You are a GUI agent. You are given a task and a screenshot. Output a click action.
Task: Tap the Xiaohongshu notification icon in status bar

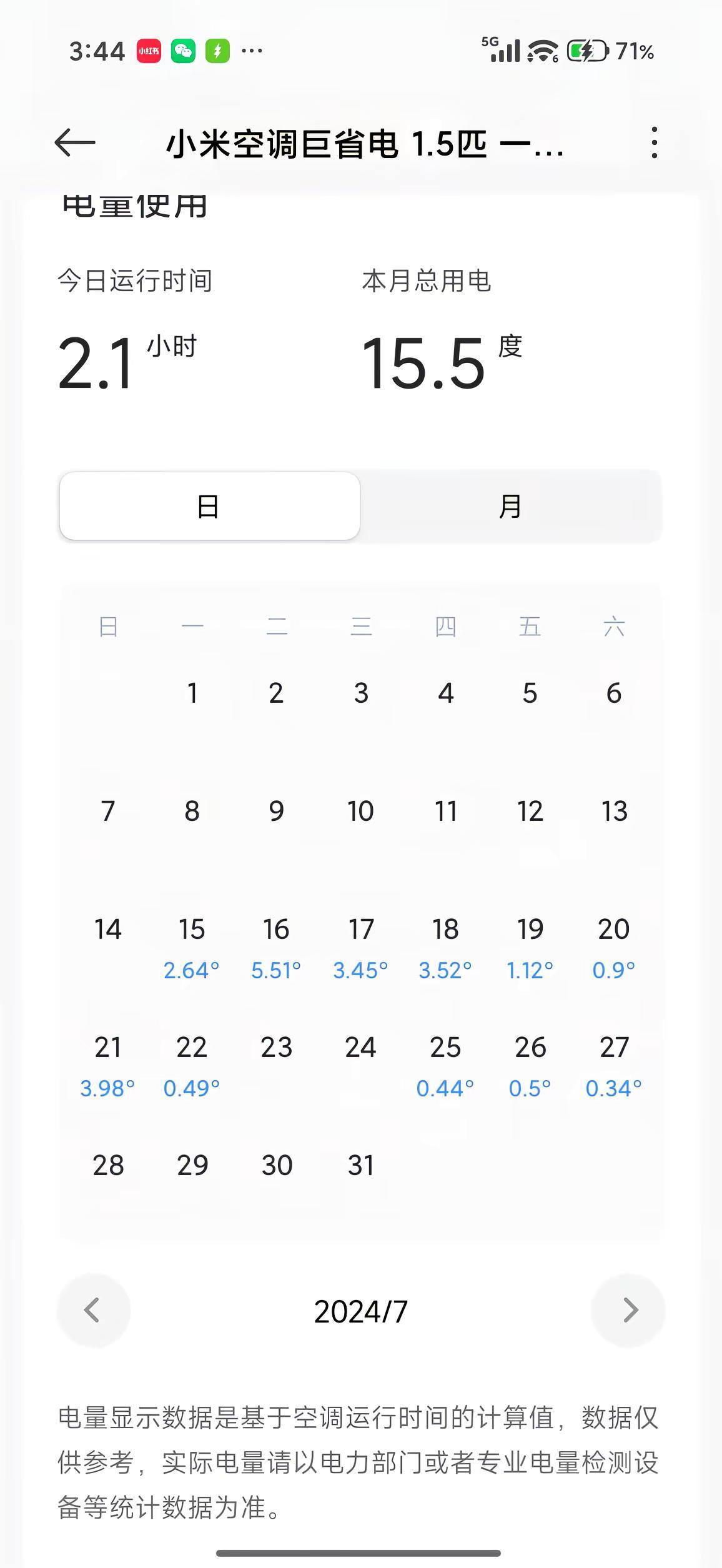point(149,51)
